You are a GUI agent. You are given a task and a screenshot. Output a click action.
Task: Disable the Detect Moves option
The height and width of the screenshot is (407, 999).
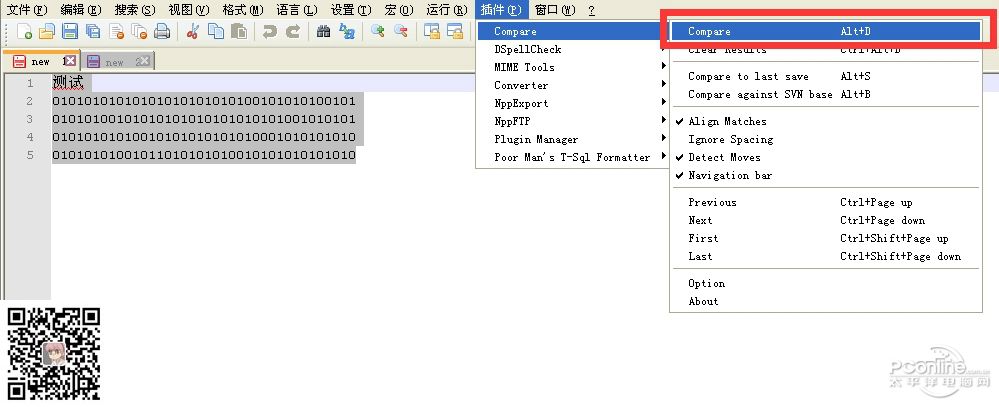724,158
